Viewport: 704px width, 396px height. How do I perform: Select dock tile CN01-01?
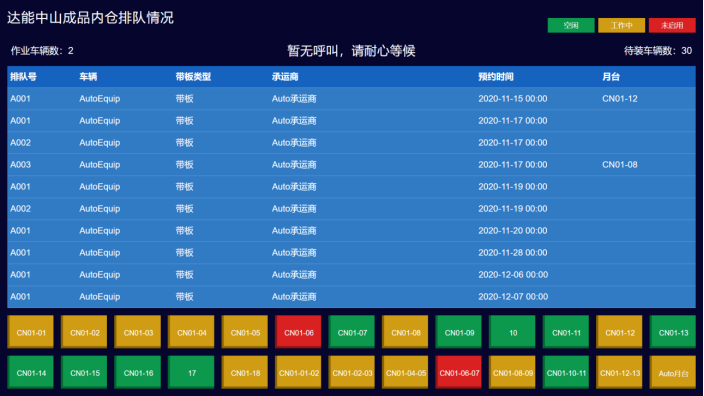point(31,332)
